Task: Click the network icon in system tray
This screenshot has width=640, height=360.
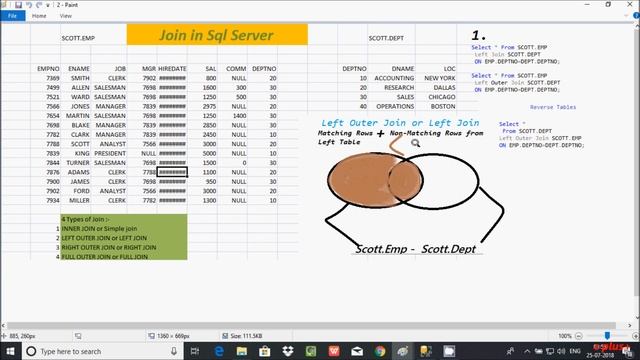Action: point(550,351)
